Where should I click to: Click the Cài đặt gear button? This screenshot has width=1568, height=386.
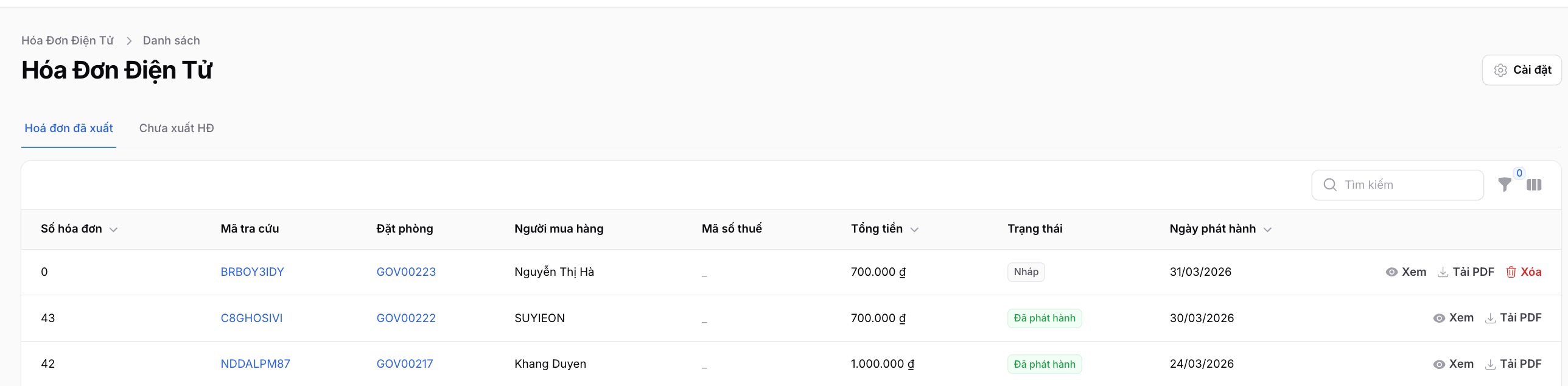coord(1522,70)
